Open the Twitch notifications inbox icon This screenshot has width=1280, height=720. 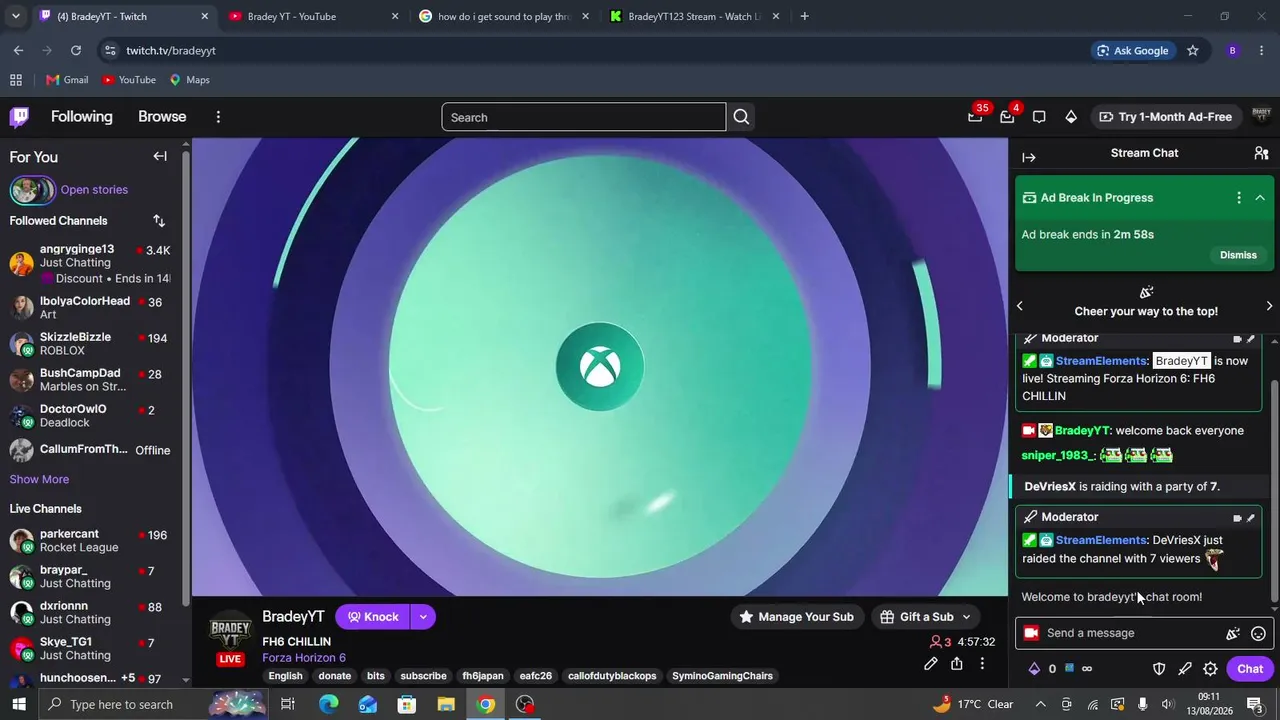click(1007, 117)
